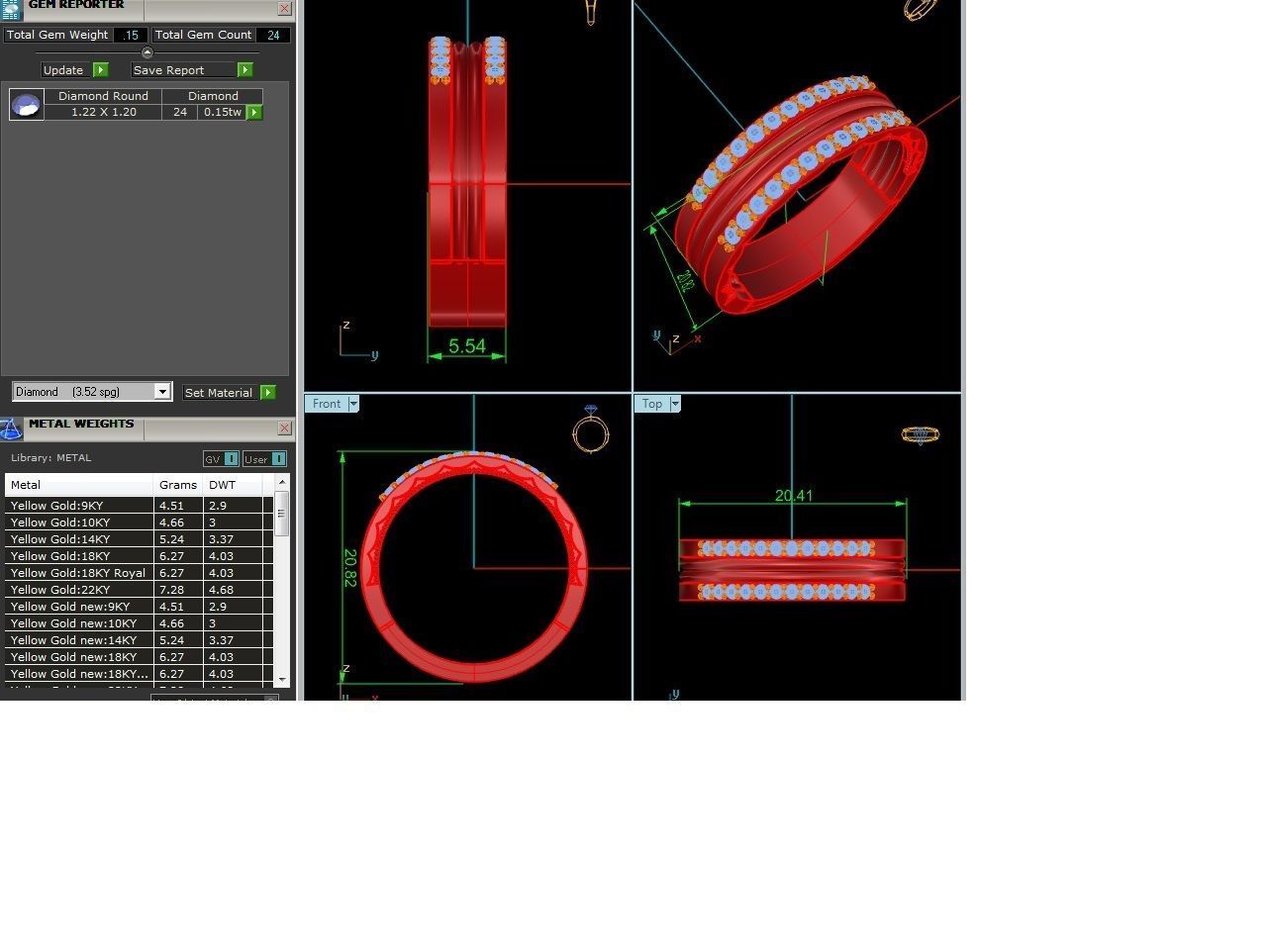
Task: Click the Total Gem Count value 24
Action: [273, 35]
